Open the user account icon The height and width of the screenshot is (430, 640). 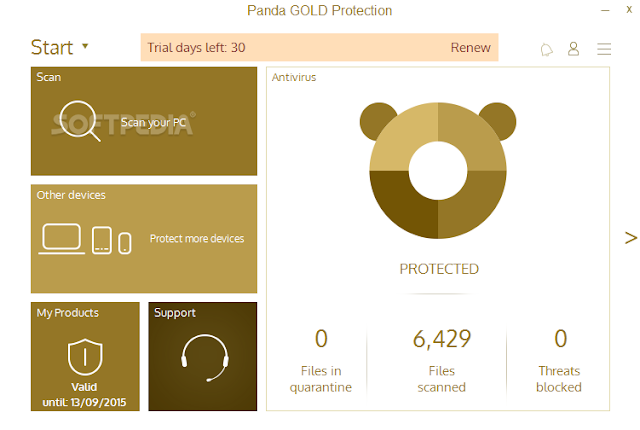[574, 48]
